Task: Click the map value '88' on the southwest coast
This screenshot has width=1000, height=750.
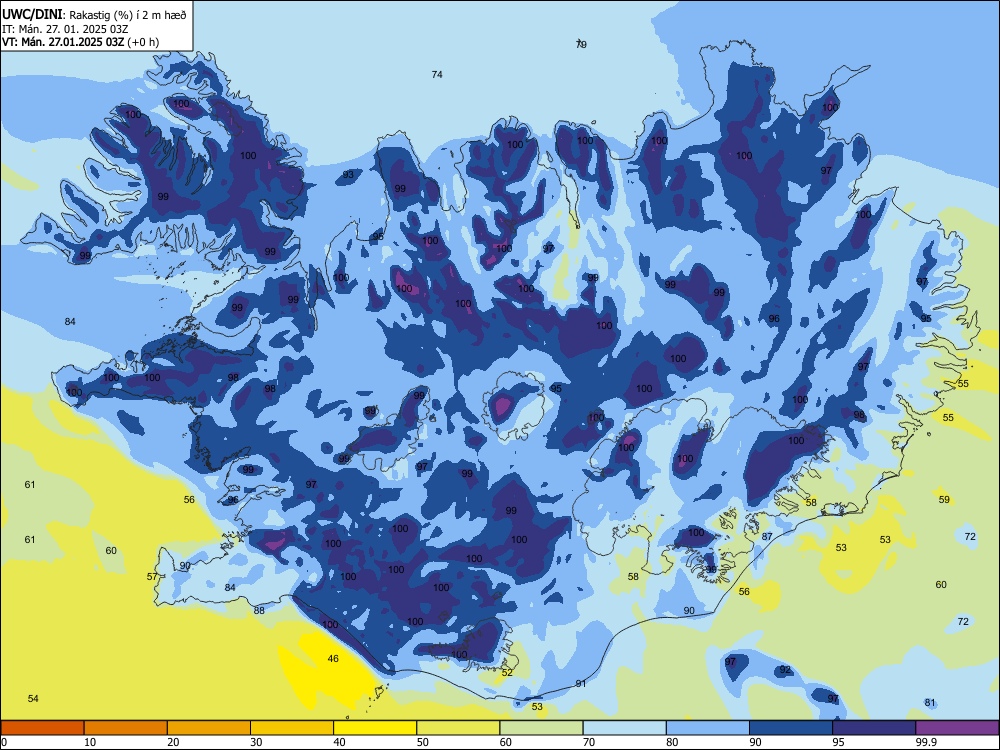Action: [x=259, y=610]
